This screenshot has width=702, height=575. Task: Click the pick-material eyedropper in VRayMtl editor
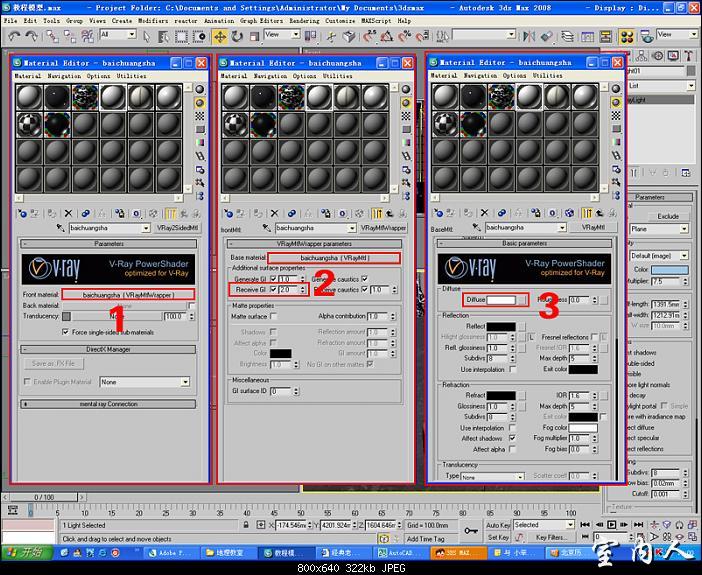[x=476, y=227]
